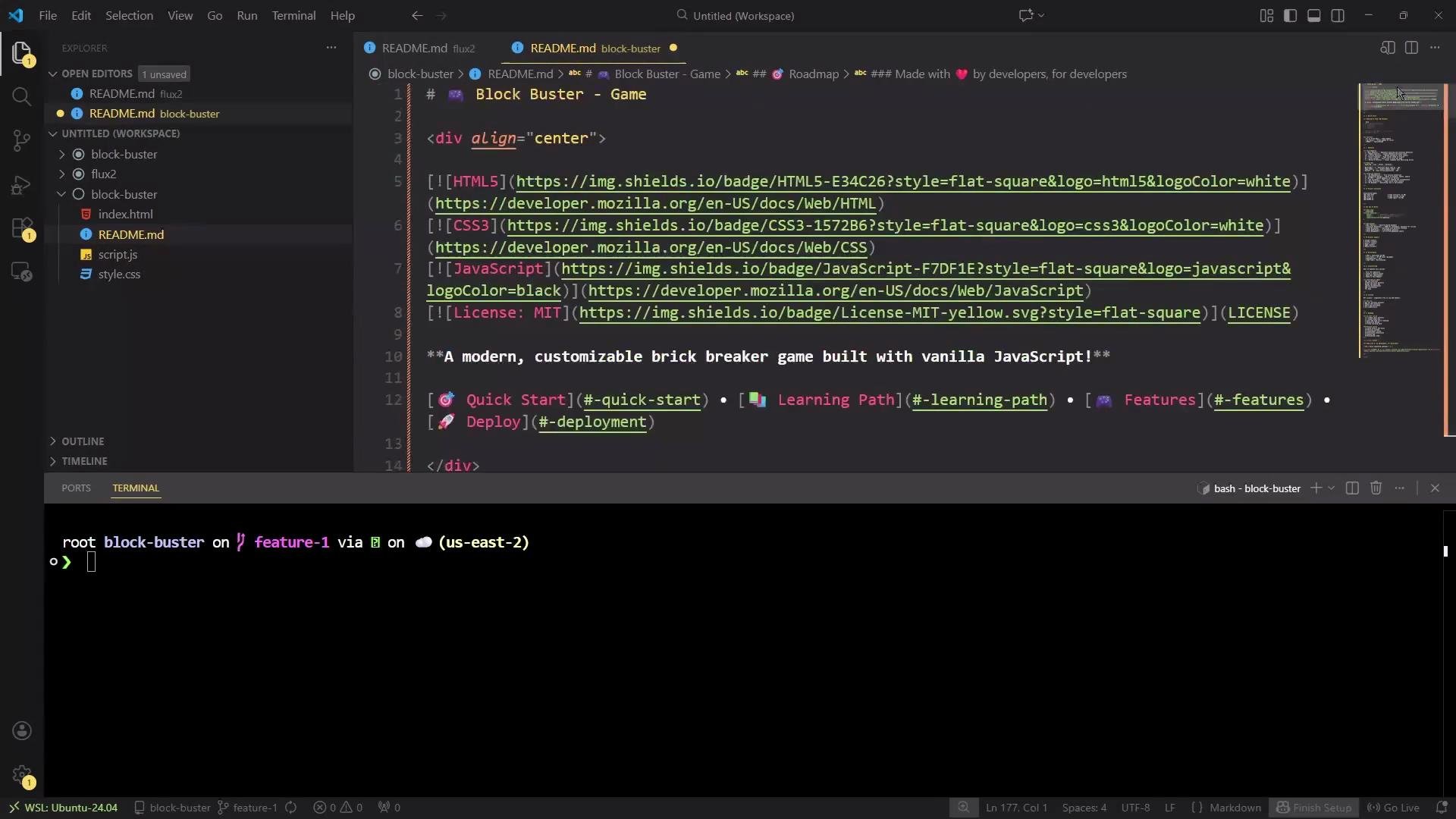Expand the flux2 folder

pyautogui.click(x=62, y=174)
